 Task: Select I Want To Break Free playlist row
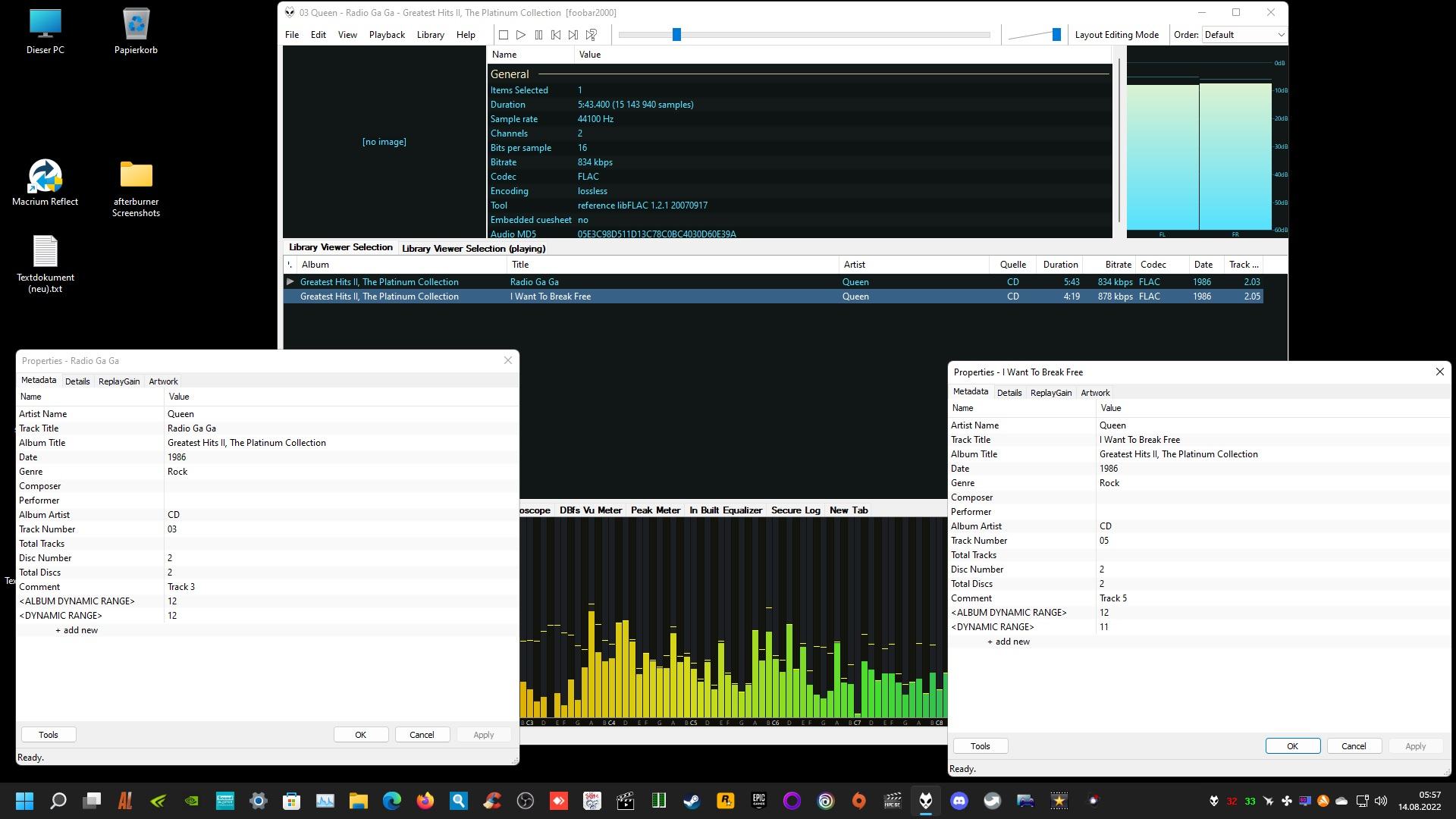[550, 297]
